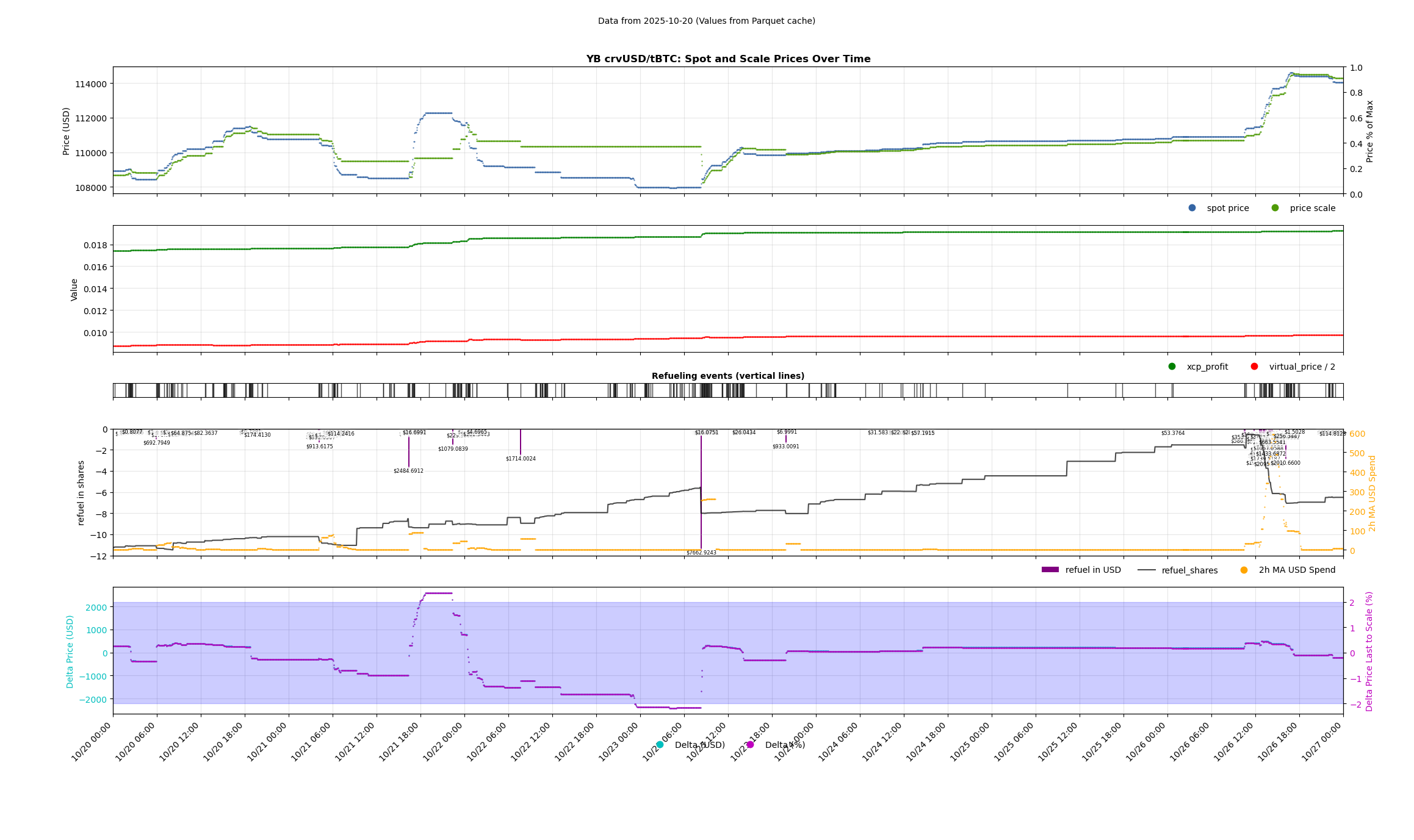The width and height of the screenshot is (1414, 840).
Task: Click the Refueling events (vertical lines) title
Action: point(727,376)
